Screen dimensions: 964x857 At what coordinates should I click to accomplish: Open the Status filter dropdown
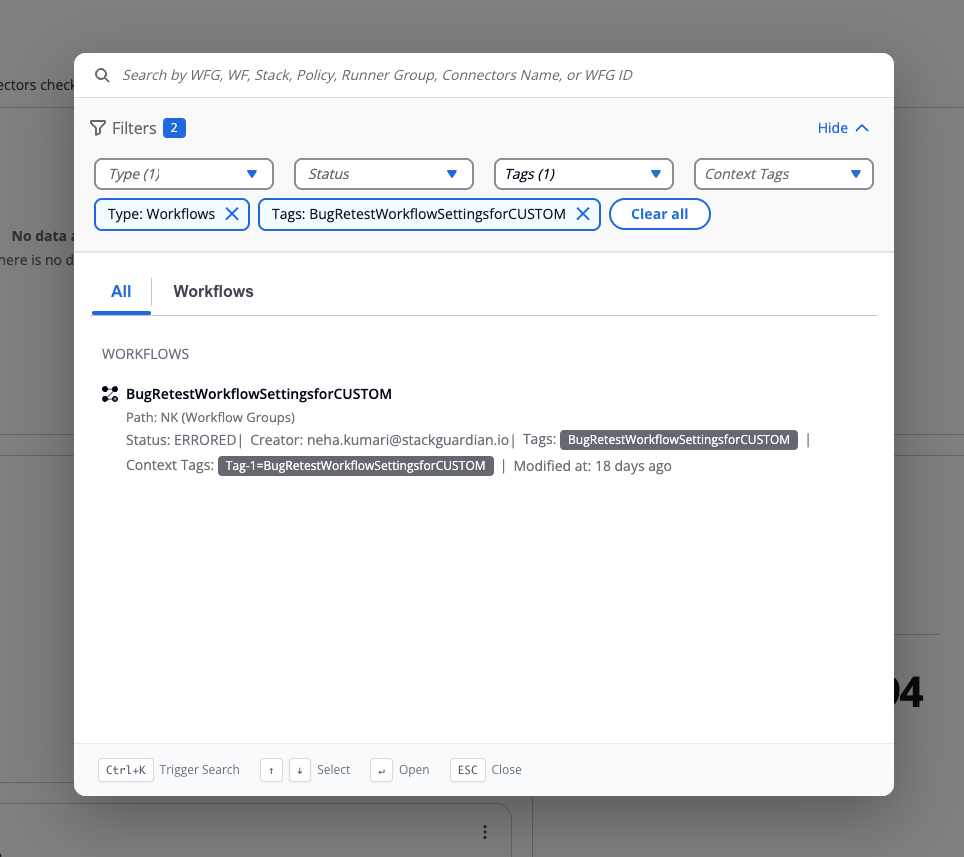pyautogui.click(x=384, y=174)
